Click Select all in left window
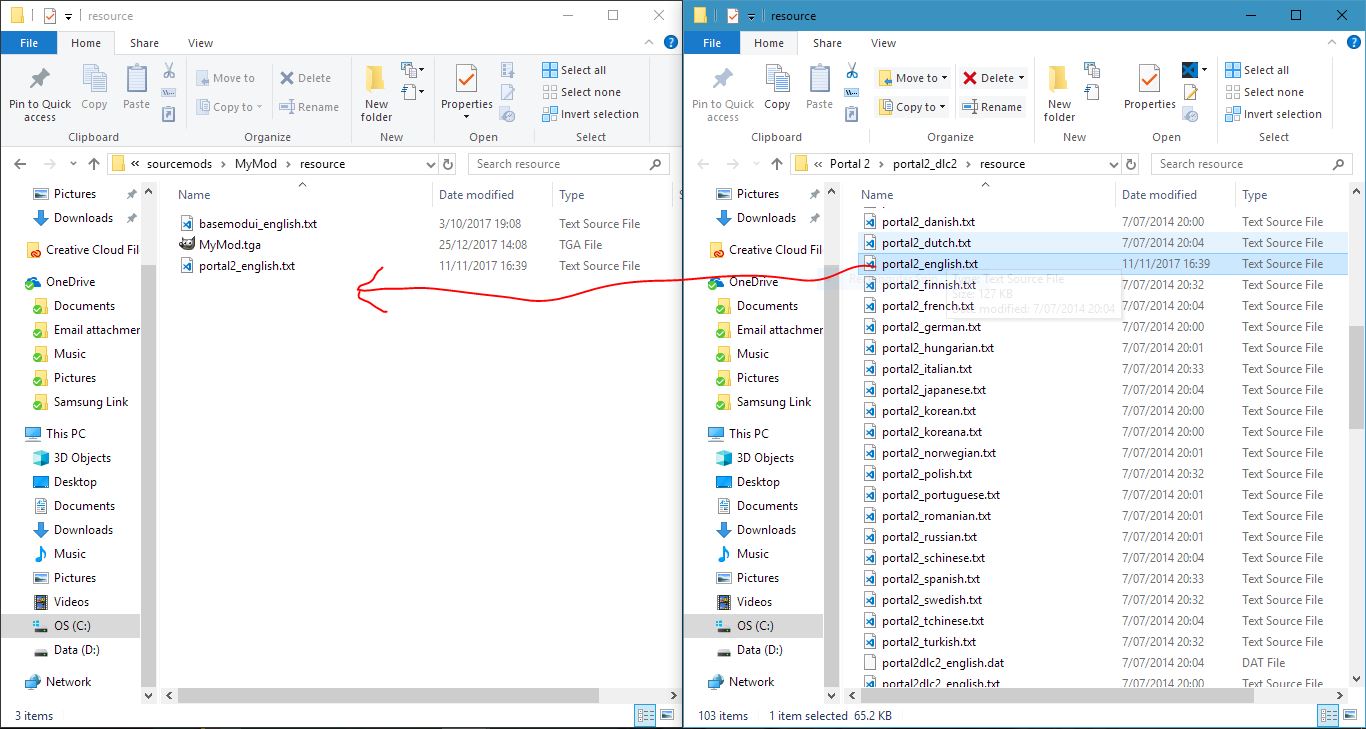The width and height of the screenshot is (1366, 729). (x=574, y=70)
